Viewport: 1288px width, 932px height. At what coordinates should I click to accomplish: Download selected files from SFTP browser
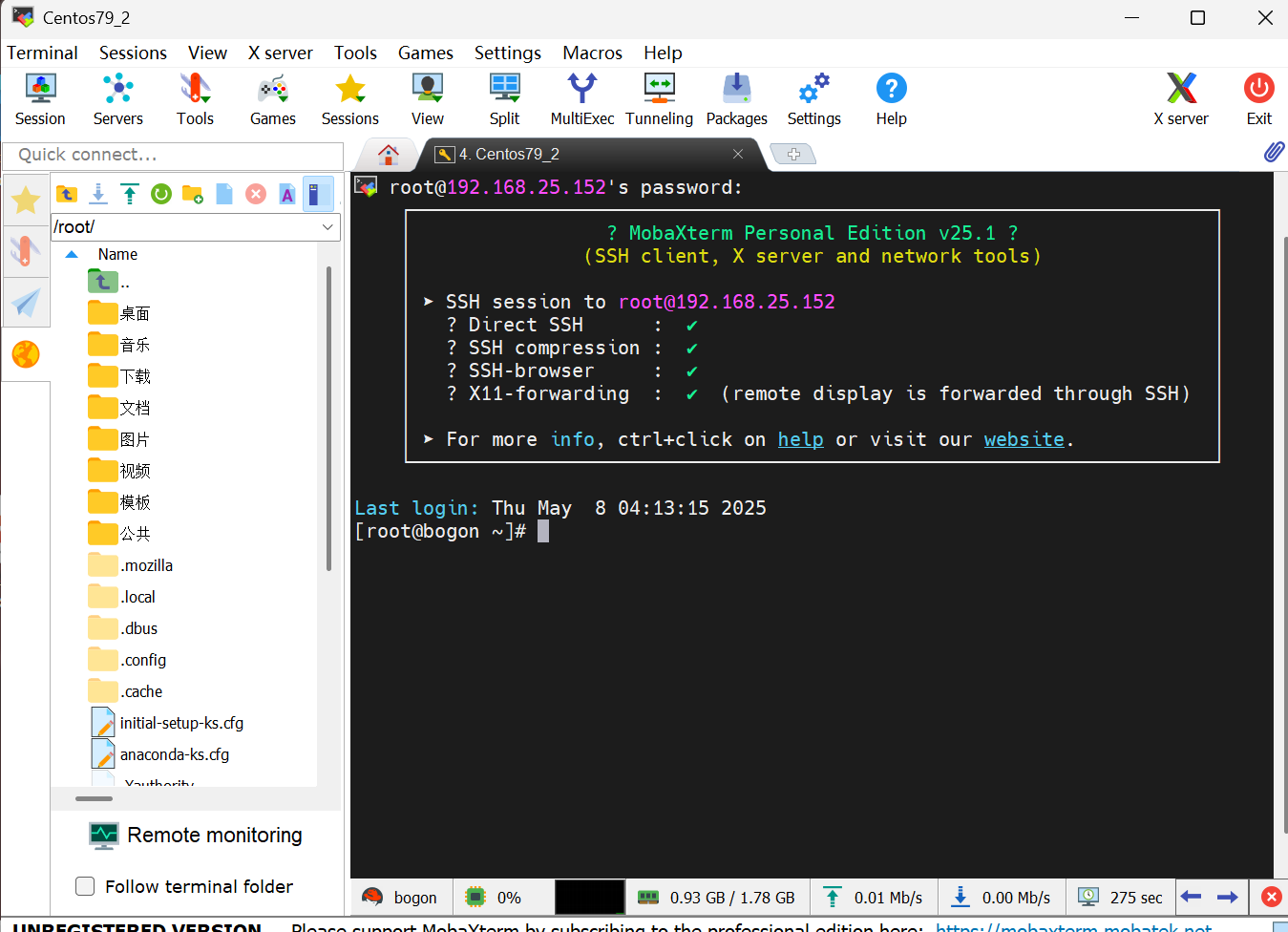pyautogui.click(x=98, y=194)
